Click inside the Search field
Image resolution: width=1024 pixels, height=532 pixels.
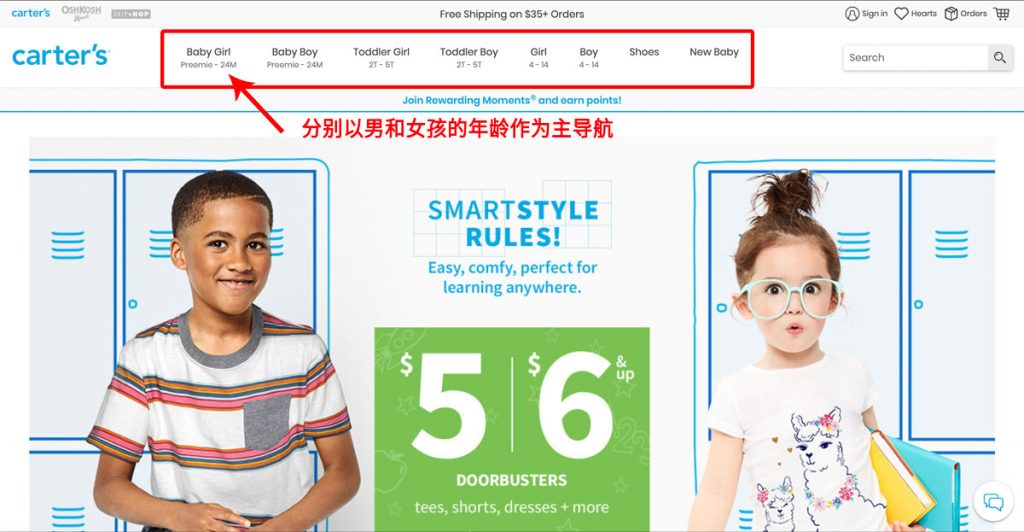tap(916, 57)
